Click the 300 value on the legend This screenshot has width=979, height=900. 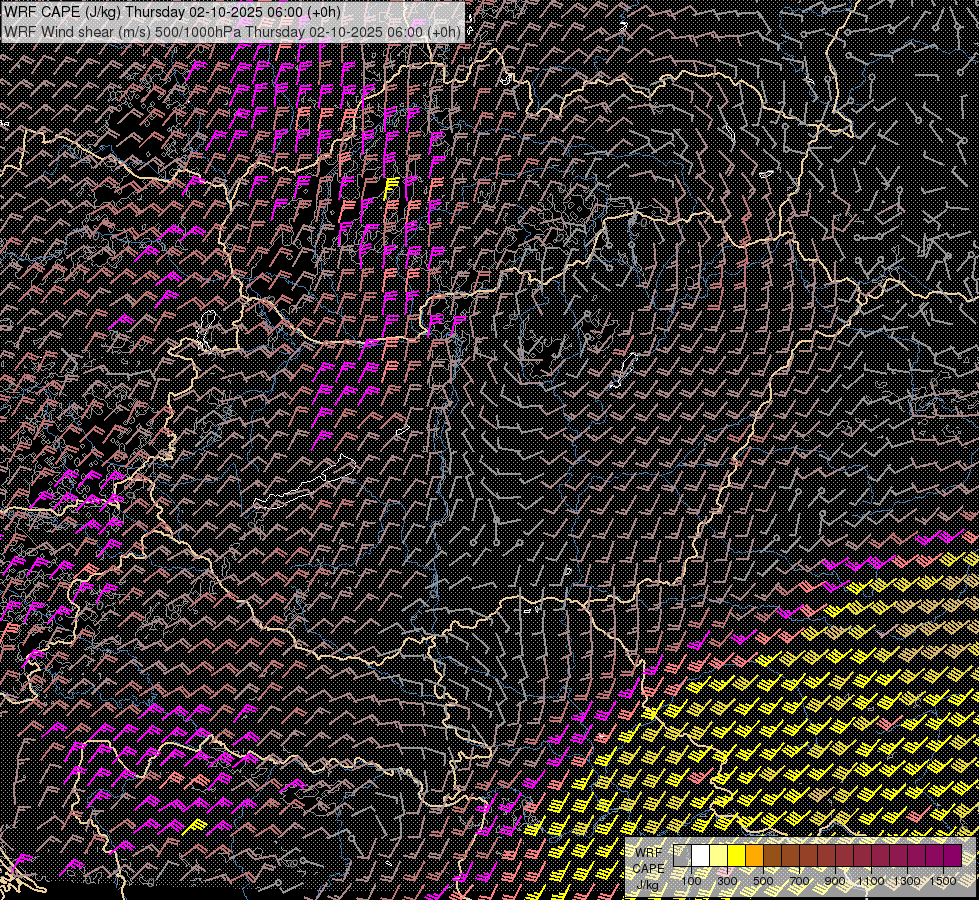[727, 881]
